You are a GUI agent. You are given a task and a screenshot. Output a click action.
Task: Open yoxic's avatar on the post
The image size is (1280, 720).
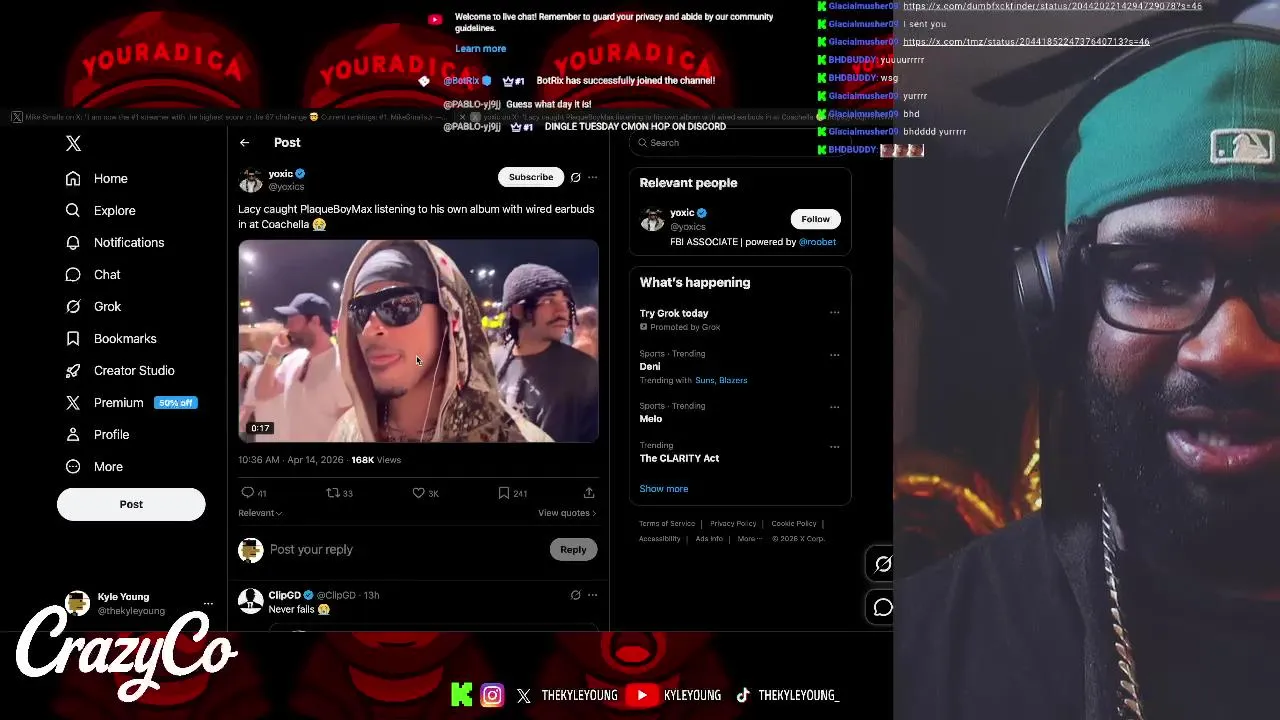250,180
